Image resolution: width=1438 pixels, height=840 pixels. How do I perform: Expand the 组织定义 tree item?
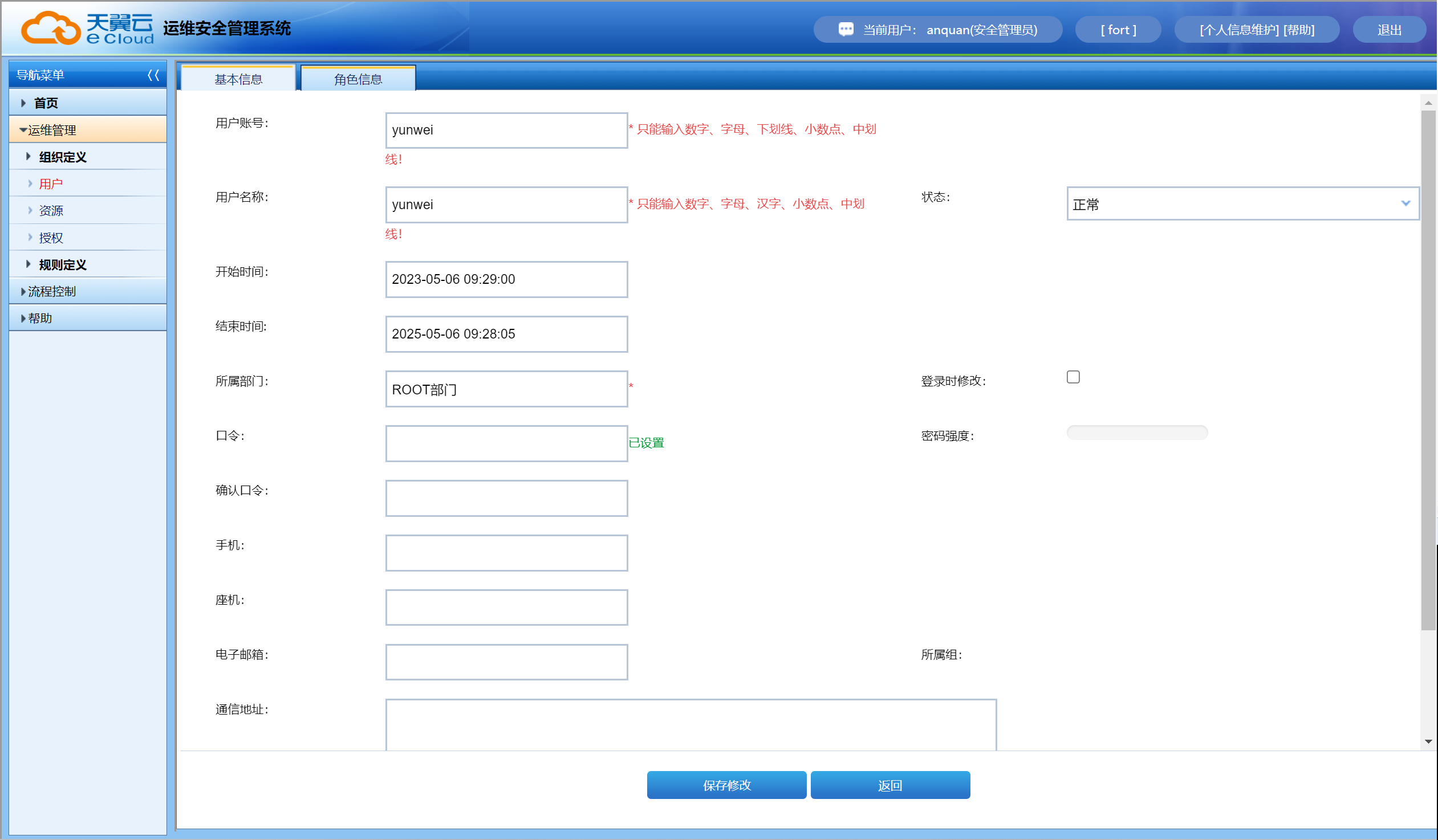[x=62, y=157]
